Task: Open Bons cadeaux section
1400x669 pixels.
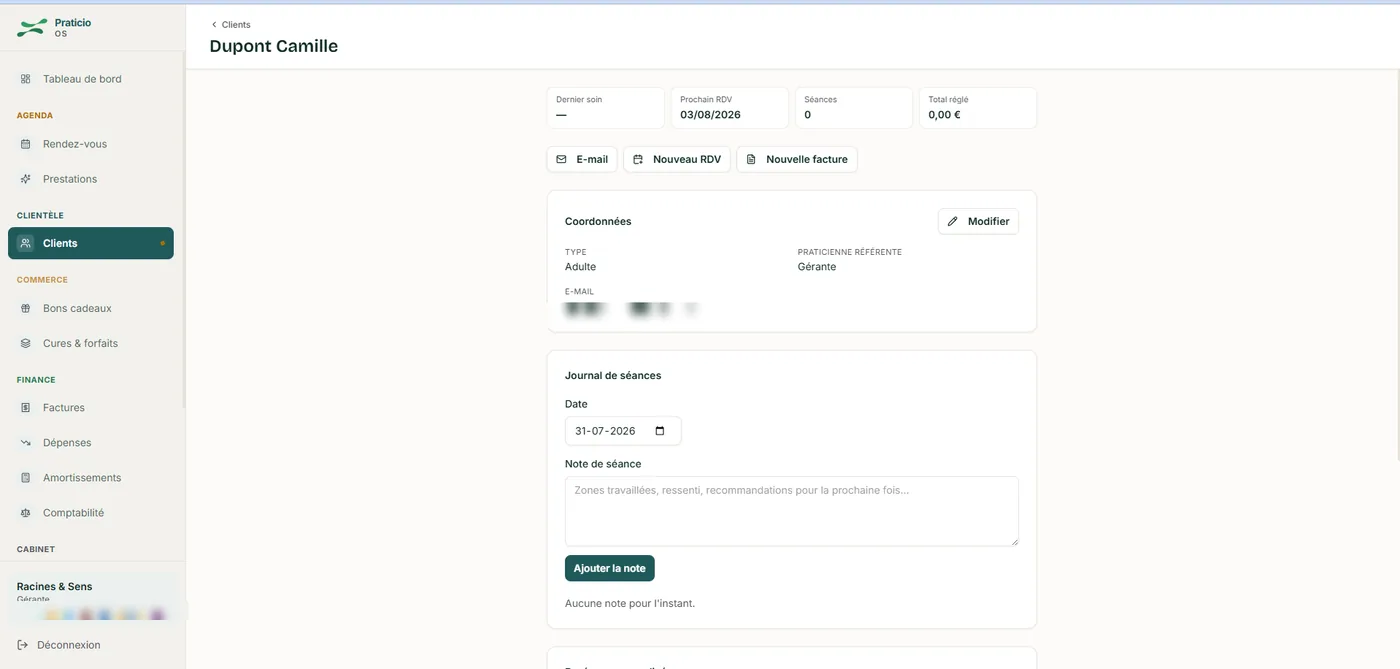Action: (91, 308)
